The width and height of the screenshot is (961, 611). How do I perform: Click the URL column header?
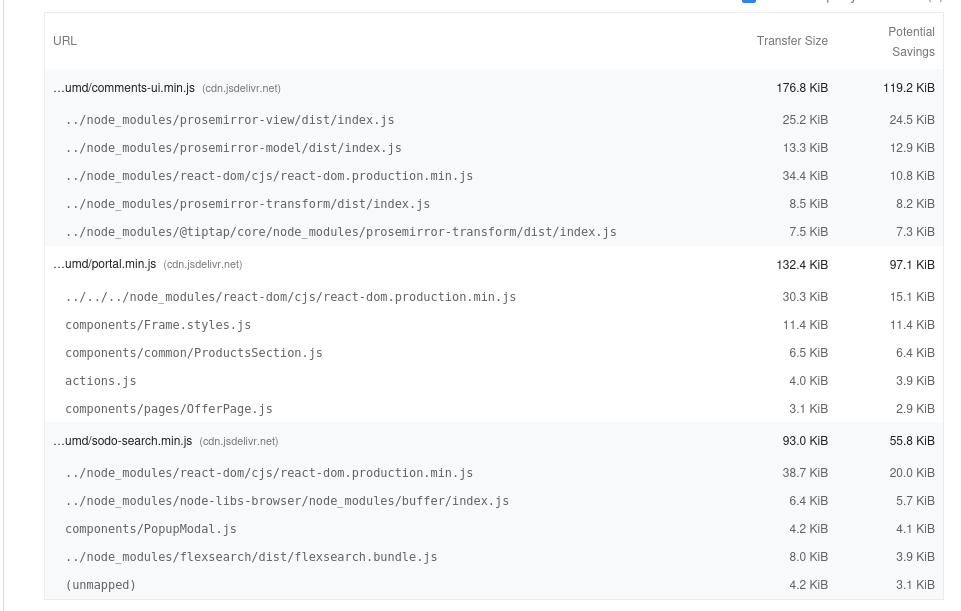point(65,41)
